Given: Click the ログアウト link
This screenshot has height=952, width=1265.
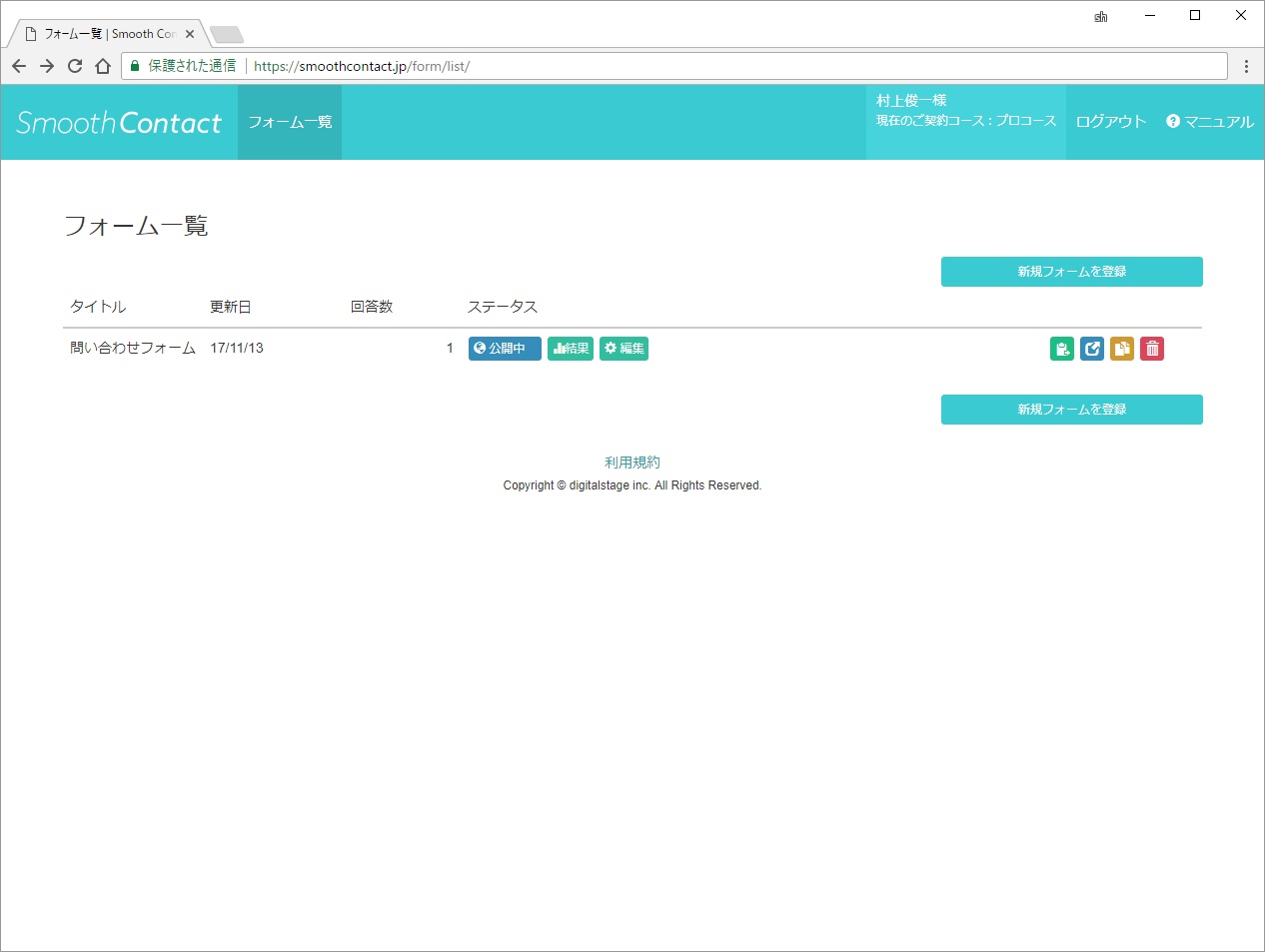Looking at the screenshot, I should pyautogui.click(x=1111, y=122).
